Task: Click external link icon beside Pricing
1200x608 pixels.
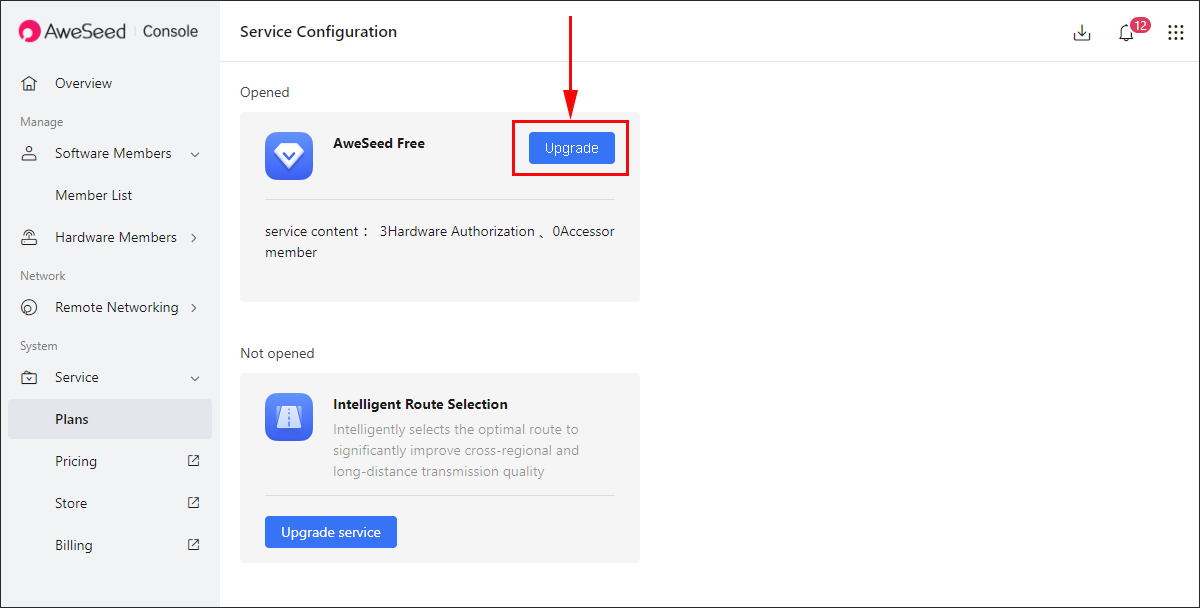Action: pos(194,461)
